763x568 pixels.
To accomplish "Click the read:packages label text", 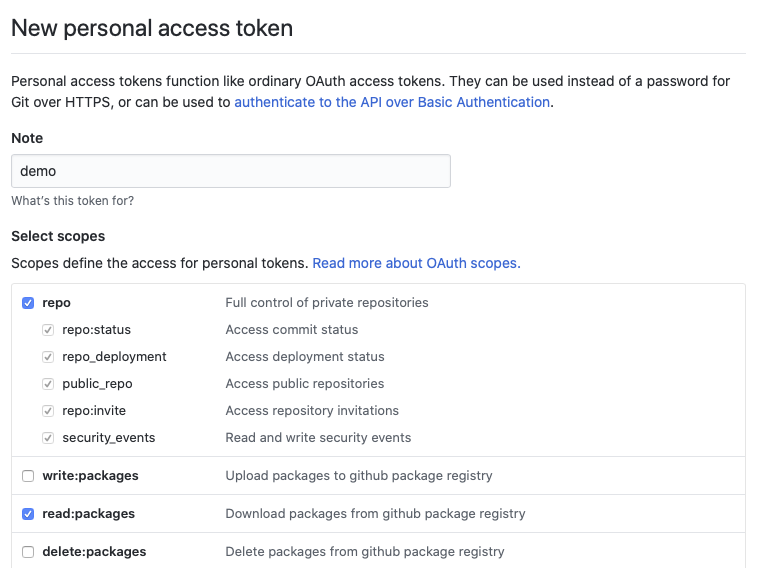I will [x=88, y=514].
